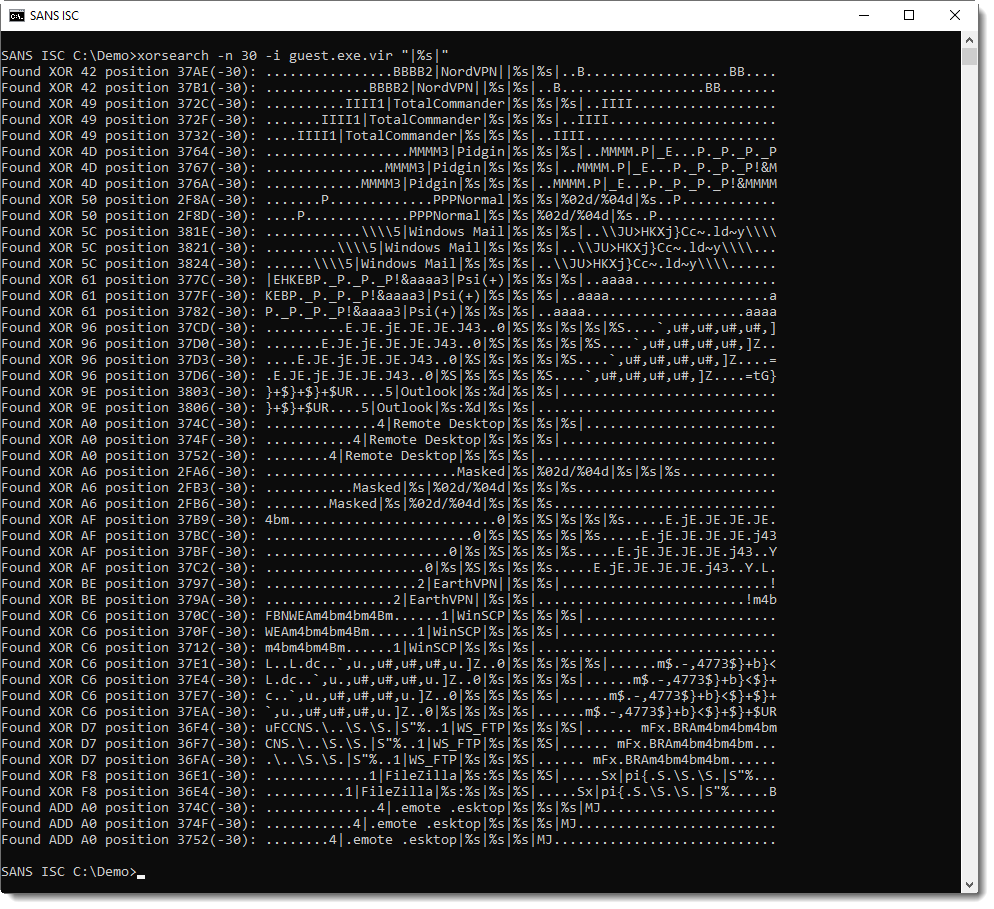The width and height of the screenshot is (994, 909).
Task: Click position value '37BC'
Action: pyautogui.click(x=193, y=536)
